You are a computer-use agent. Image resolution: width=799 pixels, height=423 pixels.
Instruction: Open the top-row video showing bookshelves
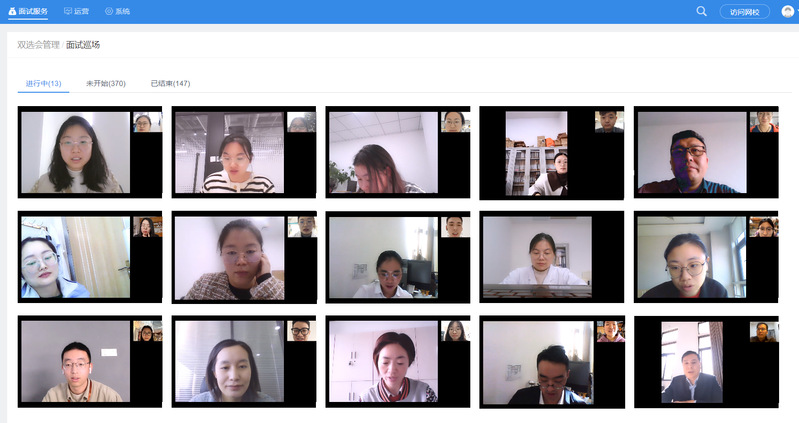coord(551,152)
